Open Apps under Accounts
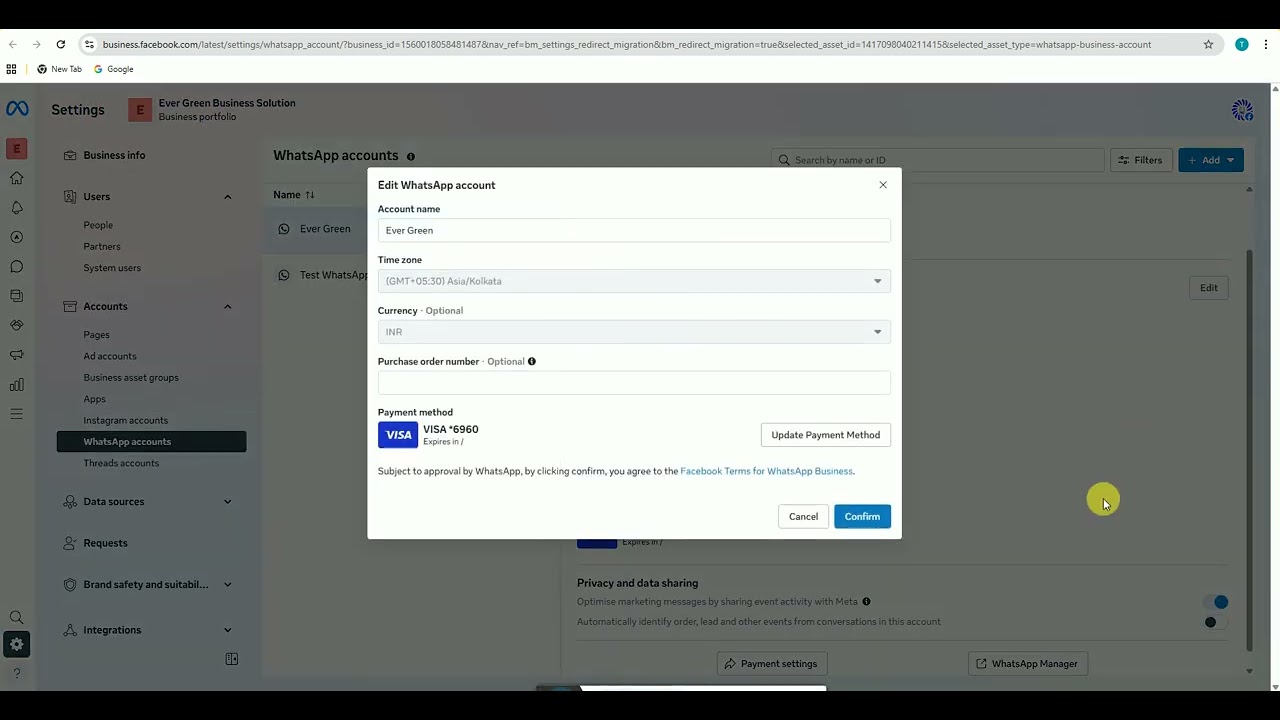Screen dimensions: 1280x720 click(94, 399)
